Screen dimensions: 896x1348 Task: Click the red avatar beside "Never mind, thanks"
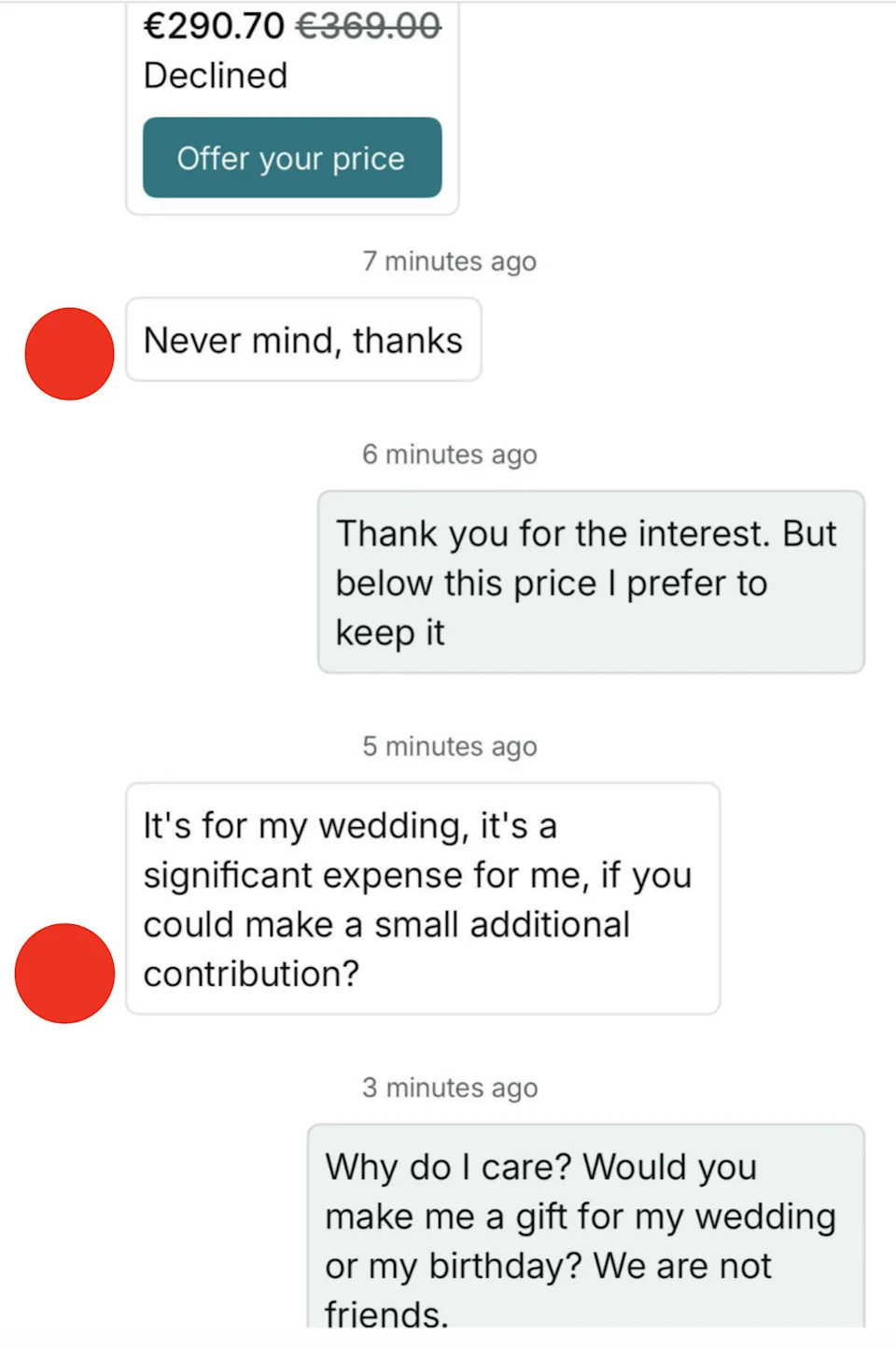69,354
